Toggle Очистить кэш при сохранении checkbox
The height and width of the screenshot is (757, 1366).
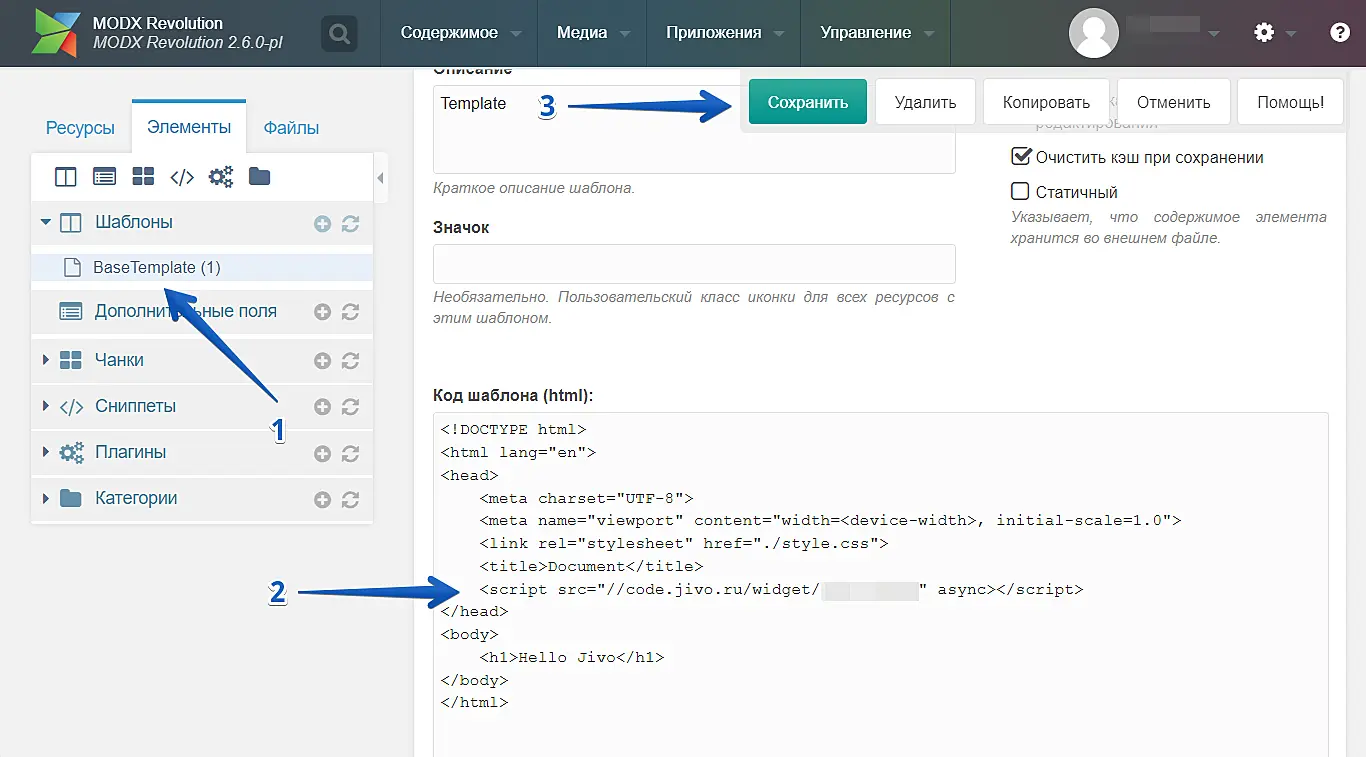(x=1021, y=157)
